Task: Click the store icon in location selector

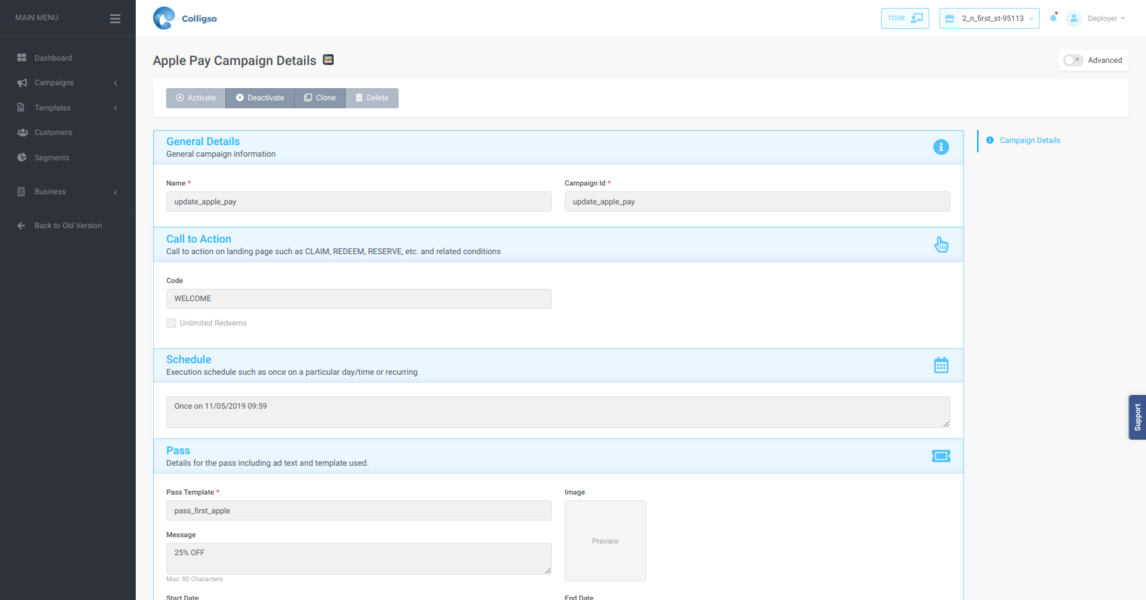Action: point(949,18)
